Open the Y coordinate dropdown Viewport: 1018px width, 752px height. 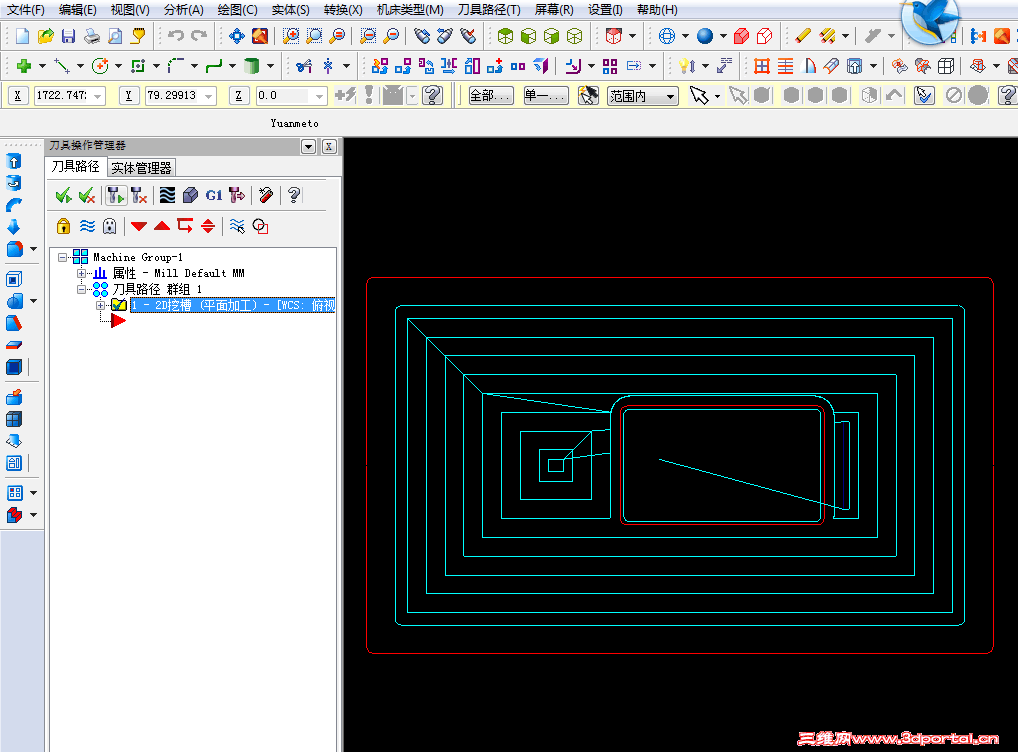pos(209,96)
